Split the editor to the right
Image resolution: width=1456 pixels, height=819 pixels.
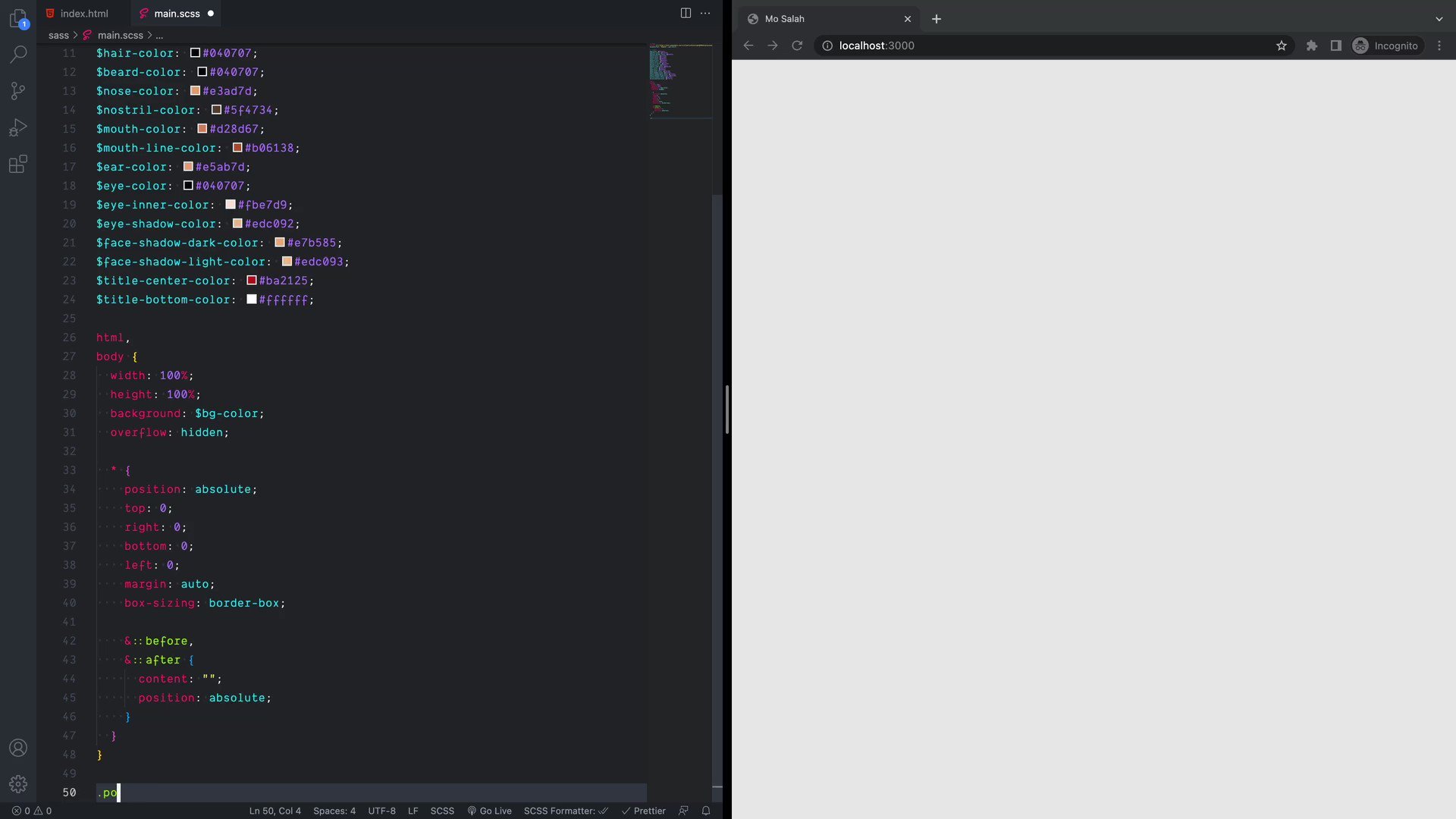point(686,13)
